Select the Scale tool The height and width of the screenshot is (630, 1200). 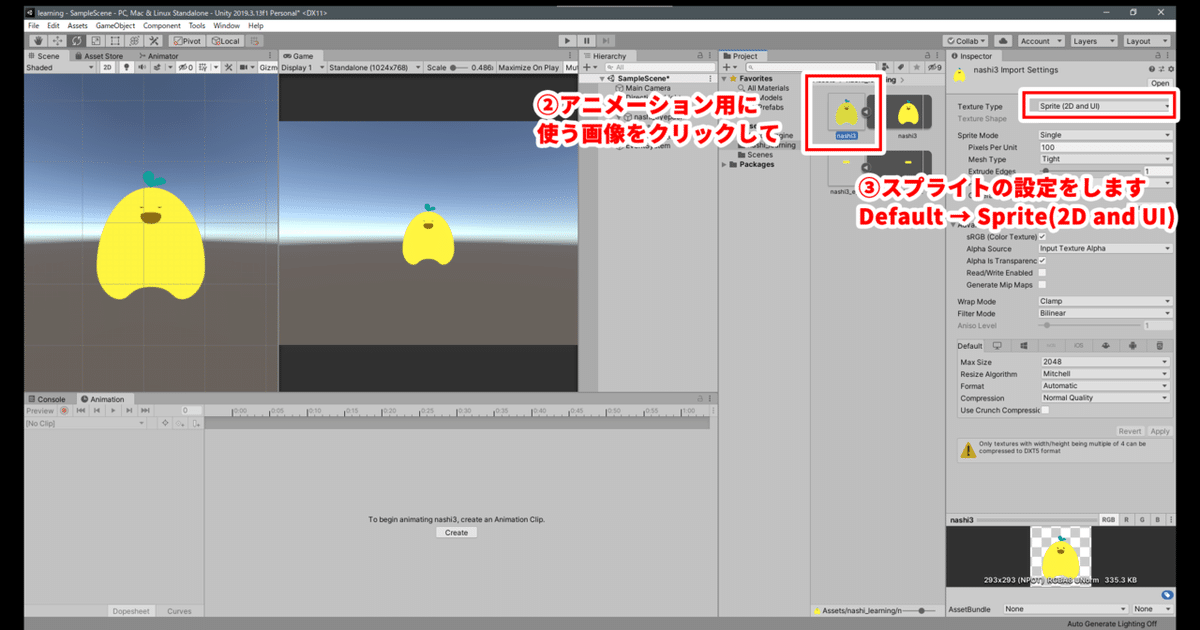(95, 41)
